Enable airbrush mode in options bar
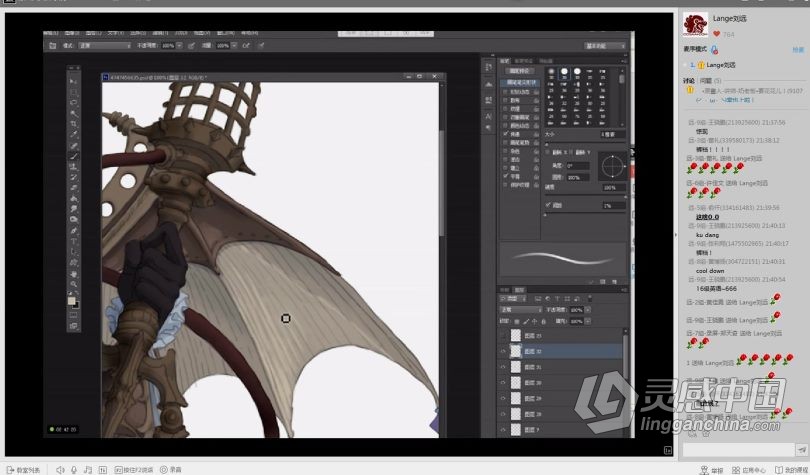810x475 pixels. click(246, 45)
